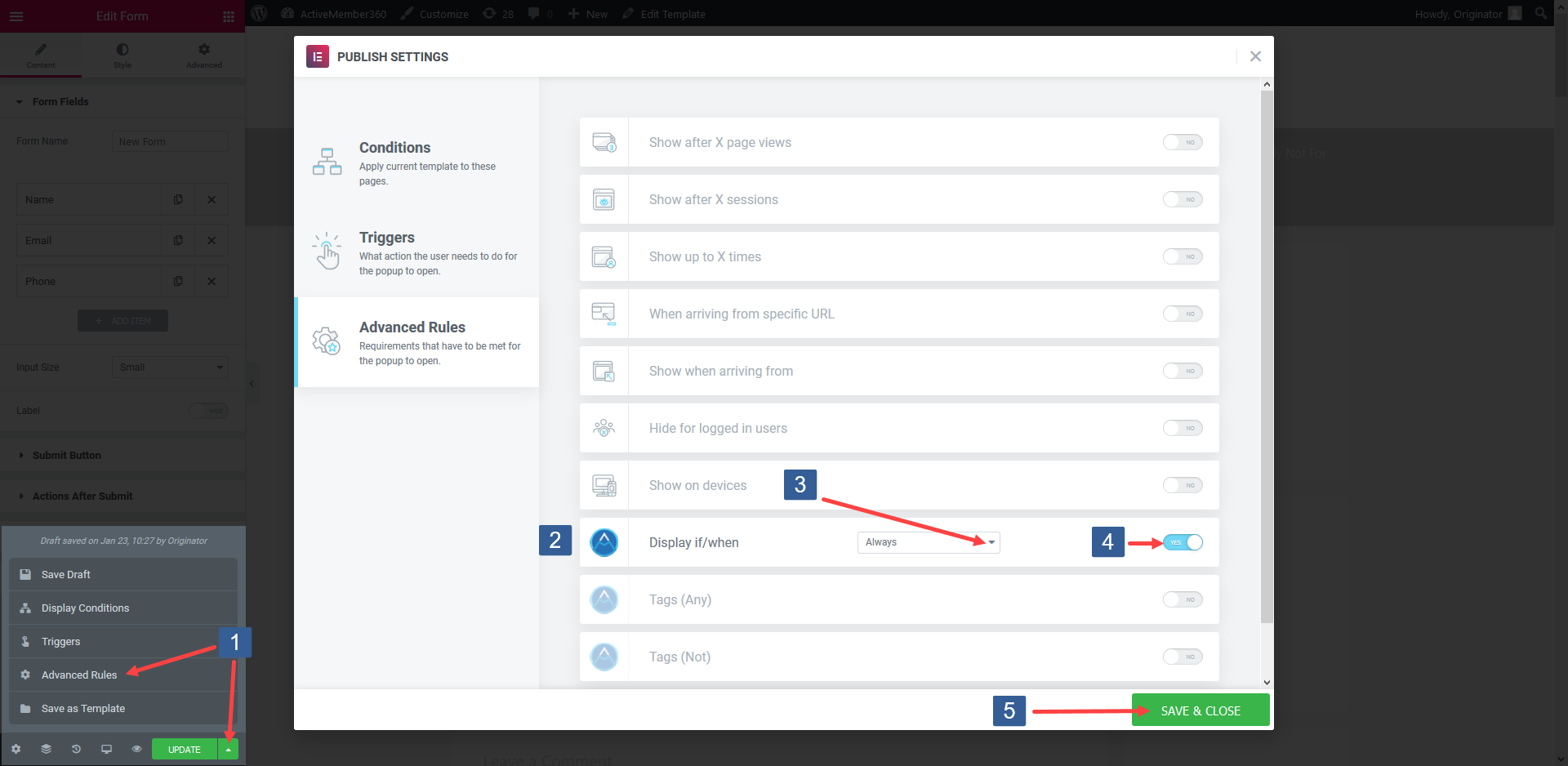This screenshot has height=766, width=1568.
Task: Open the Navigator layers icon in the footer
Action: 47,749
